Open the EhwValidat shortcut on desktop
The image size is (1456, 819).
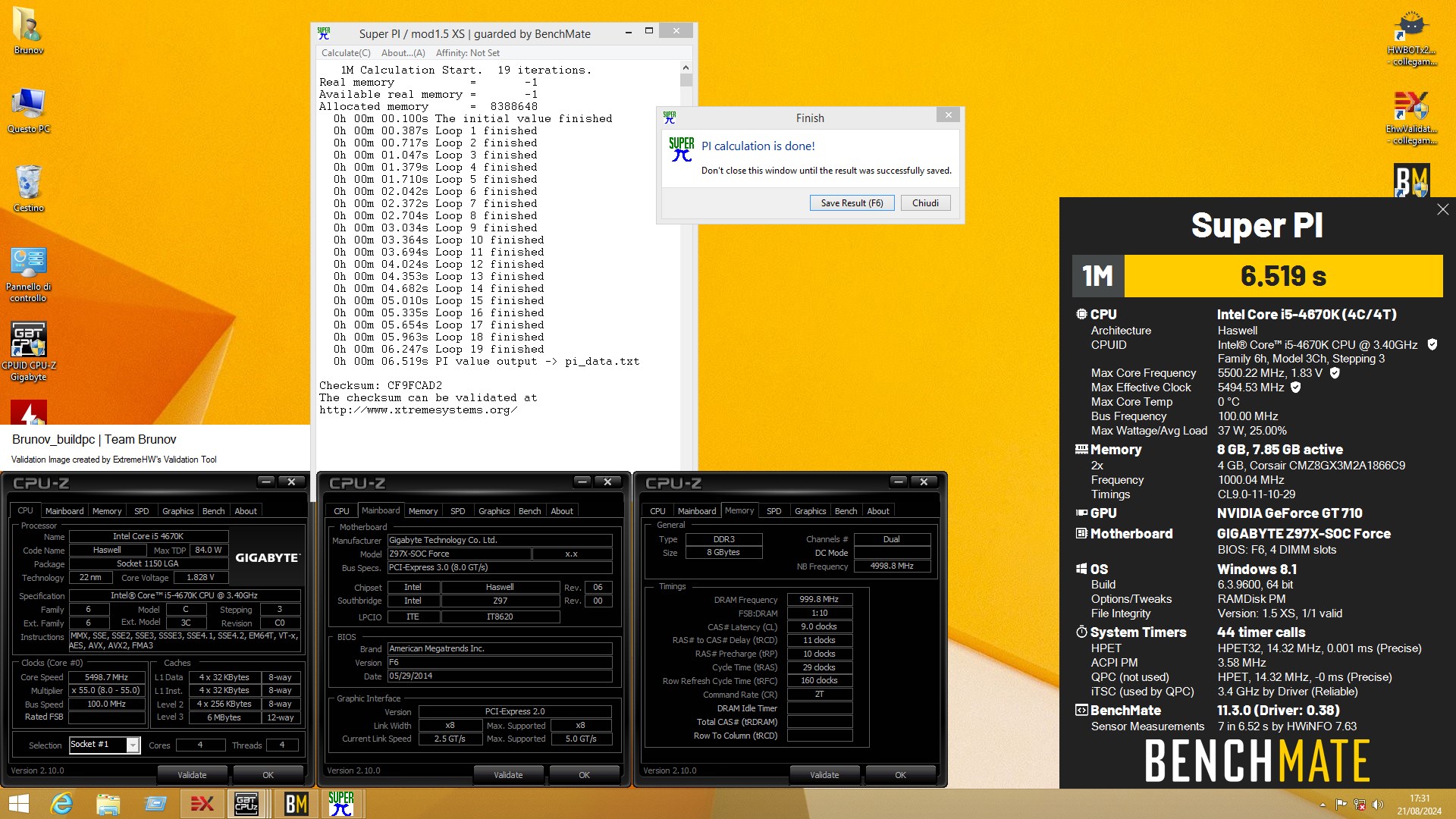[x=1410, y=118]
